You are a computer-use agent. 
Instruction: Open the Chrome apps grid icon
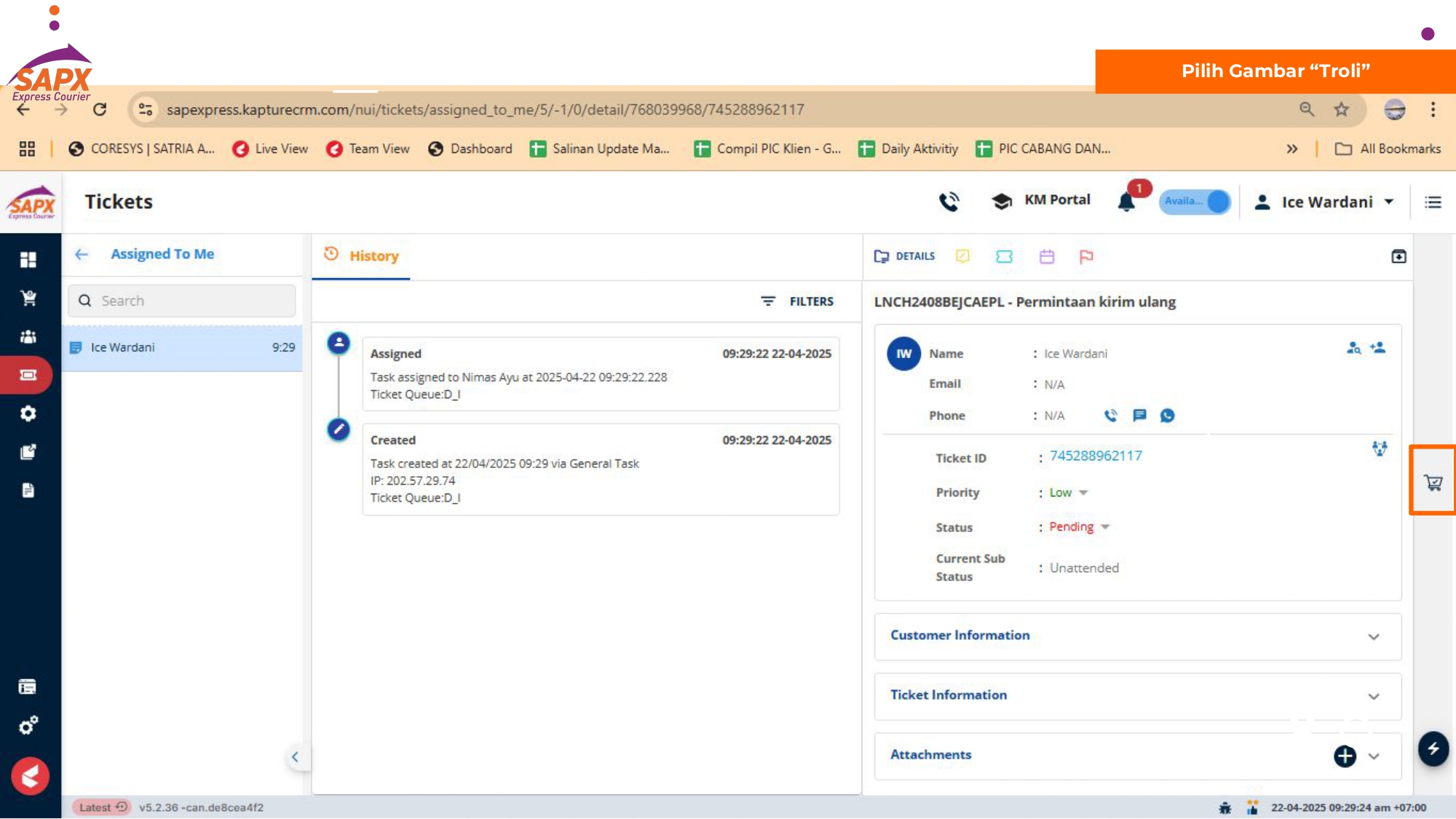(27, 149)
